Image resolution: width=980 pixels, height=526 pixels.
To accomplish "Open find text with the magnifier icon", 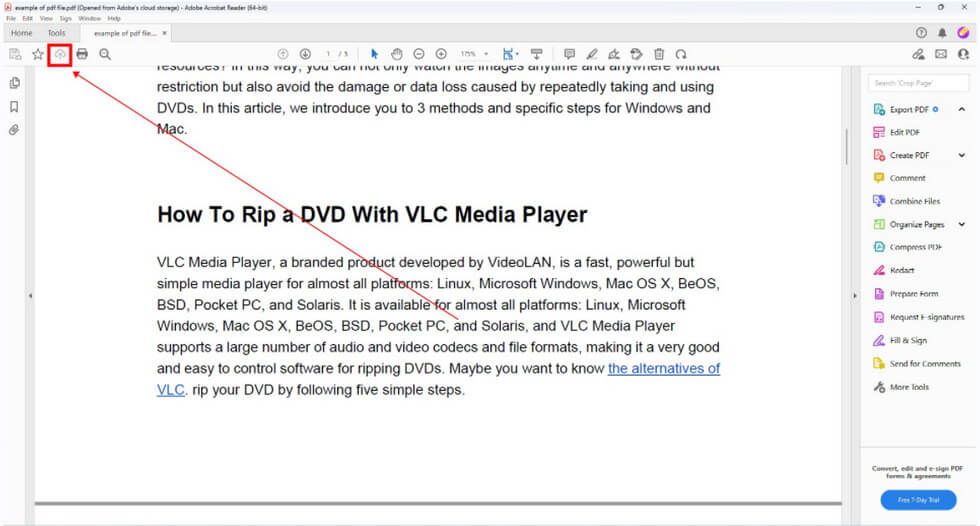I will [x=105, y=54].
